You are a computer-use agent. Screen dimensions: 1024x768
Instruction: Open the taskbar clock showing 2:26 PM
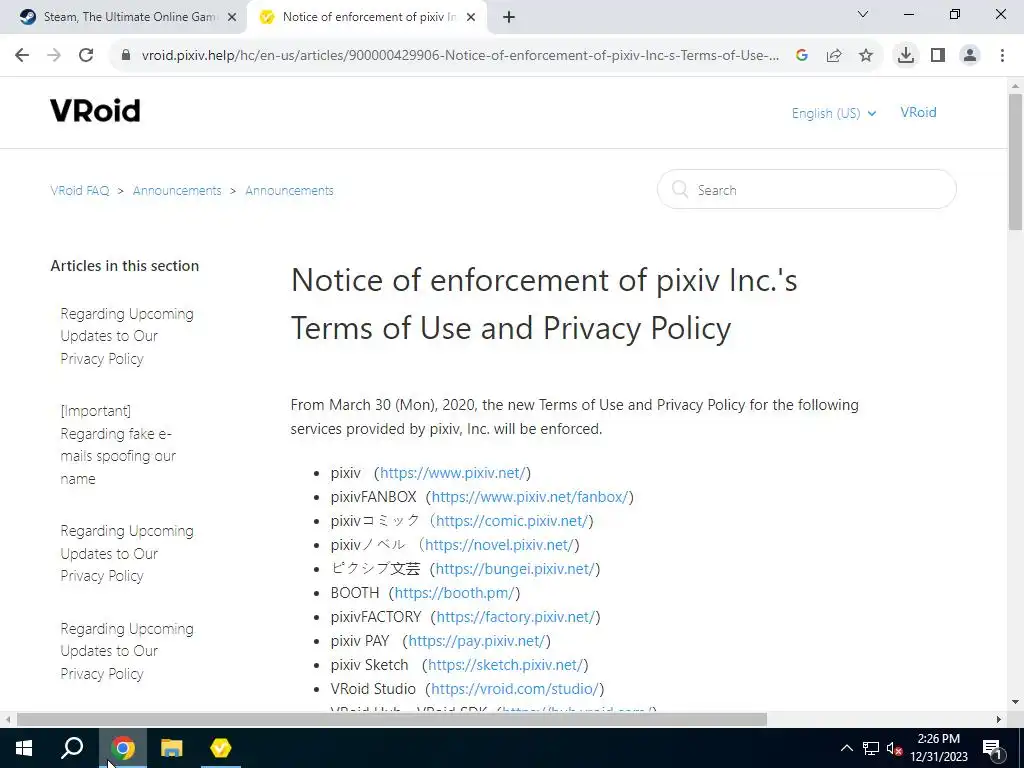938,748
